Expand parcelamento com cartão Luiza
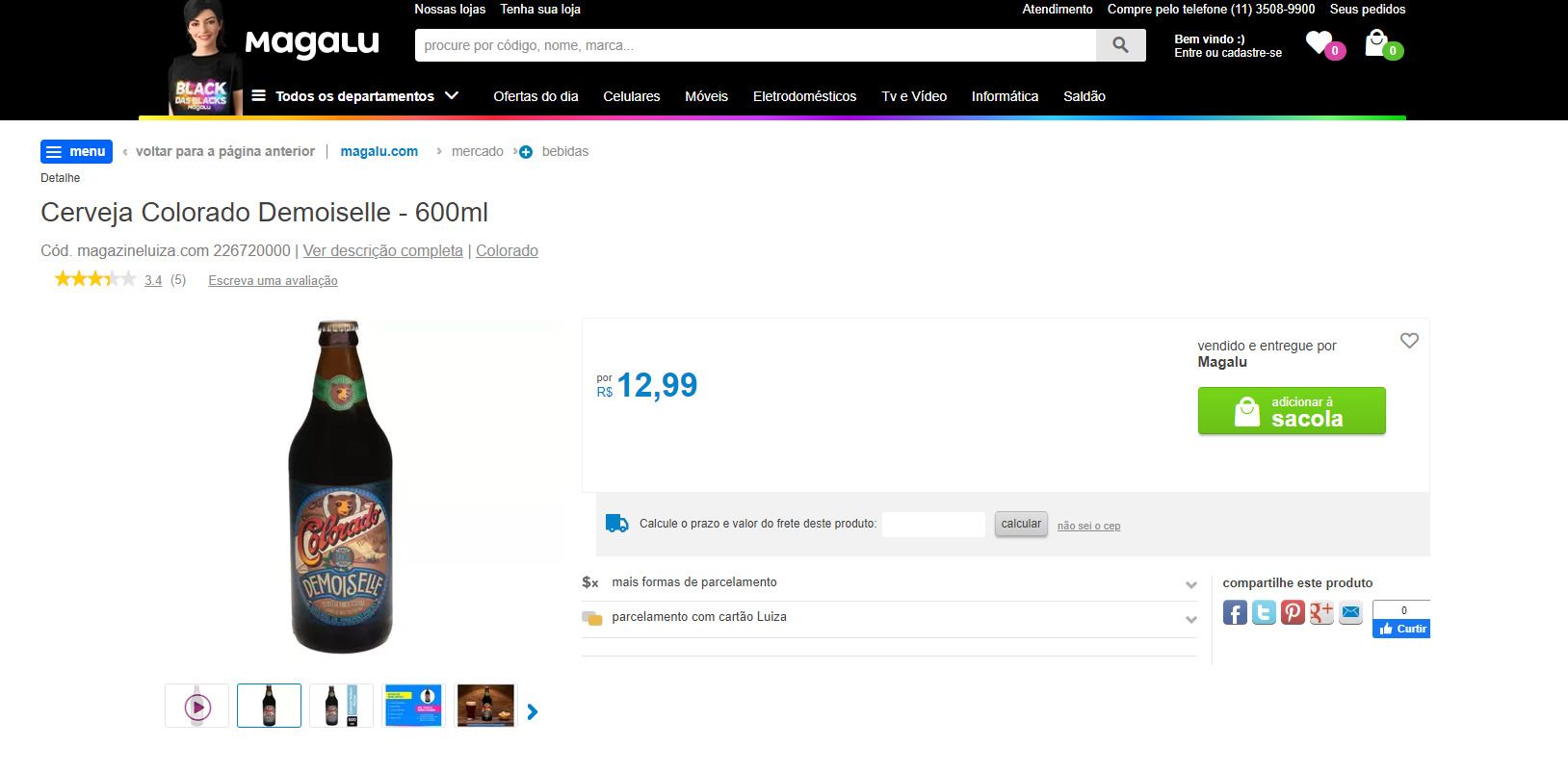Image resolution: width=1568 pixels, height=773 pixels. (x=889, y=617)
